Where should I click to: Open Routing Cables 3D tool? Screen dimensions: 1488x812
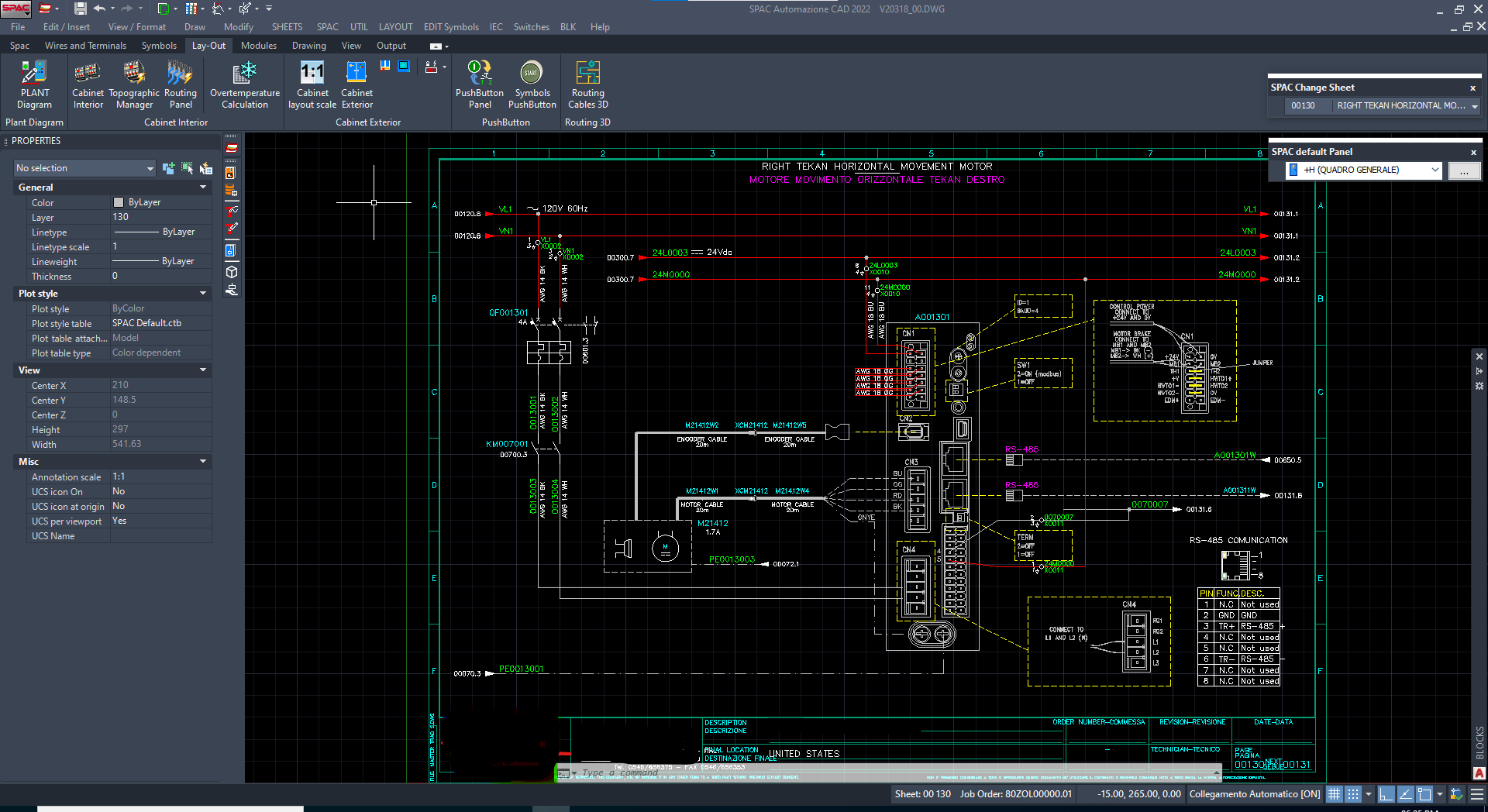click(587, 85)
